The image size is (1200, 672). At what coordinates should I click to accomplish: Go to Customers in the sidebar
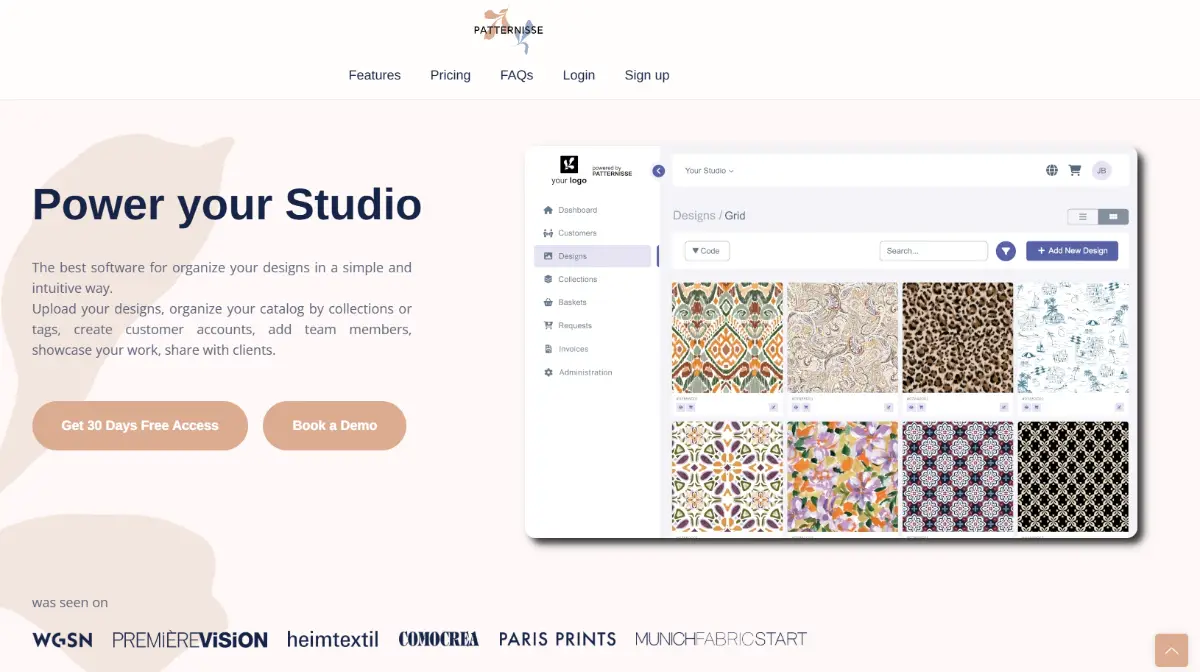click(x=577, y=233)
